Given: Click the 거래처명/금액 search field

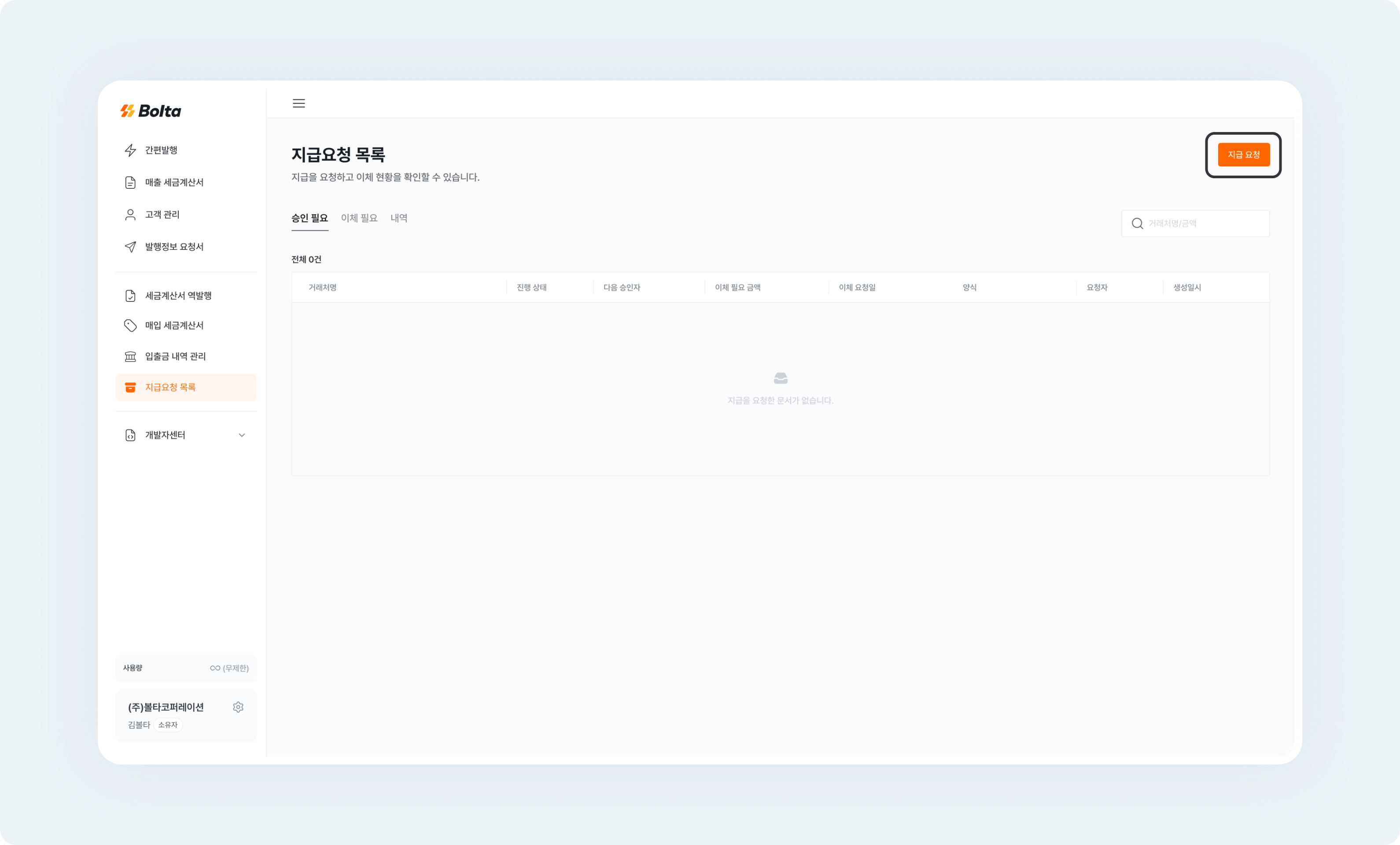Looking at the screenshot, I should (x=1199, y=224).
